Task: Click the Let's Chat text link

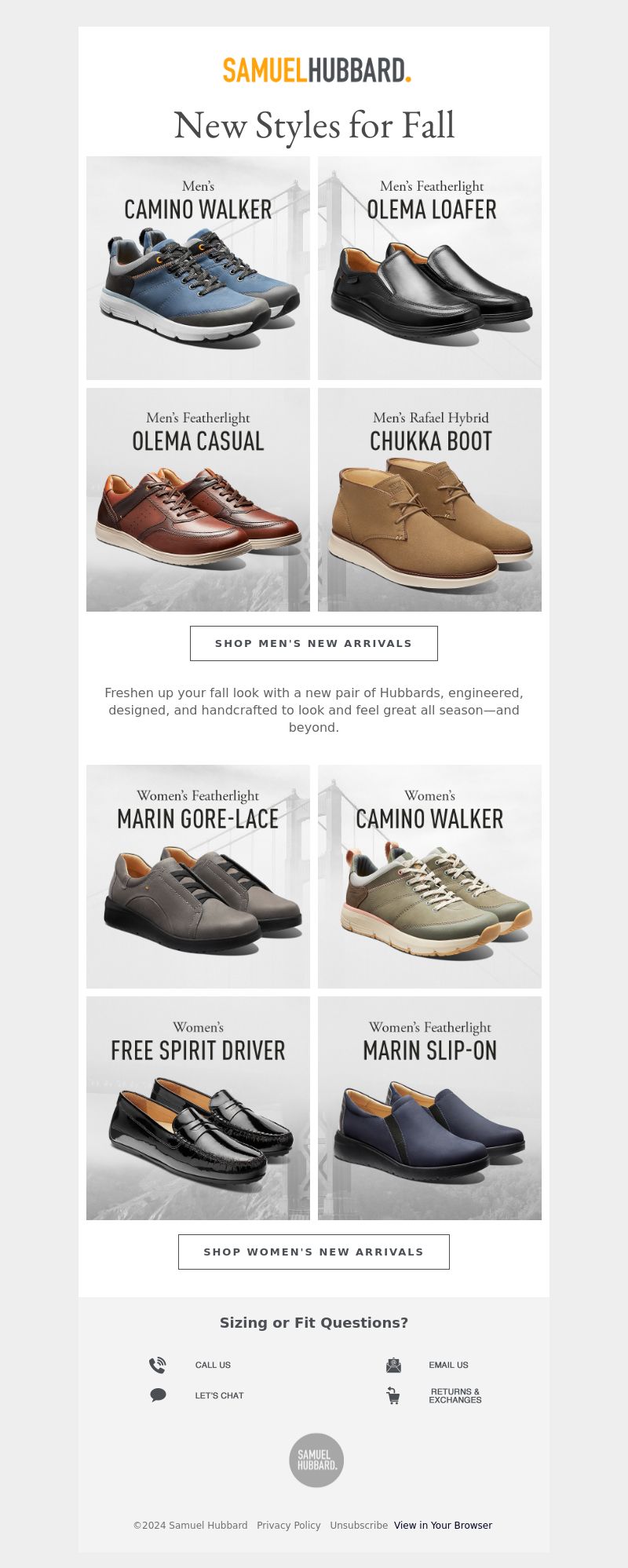Action: [220, 1395]
